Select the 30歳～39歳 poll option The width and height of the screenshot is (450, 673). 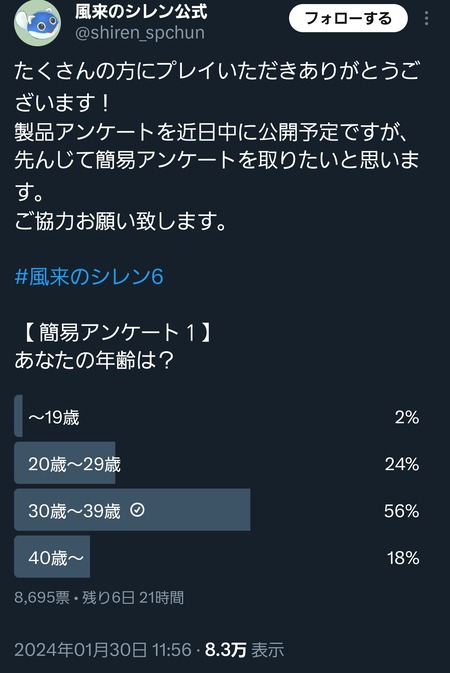click(217, 510)
